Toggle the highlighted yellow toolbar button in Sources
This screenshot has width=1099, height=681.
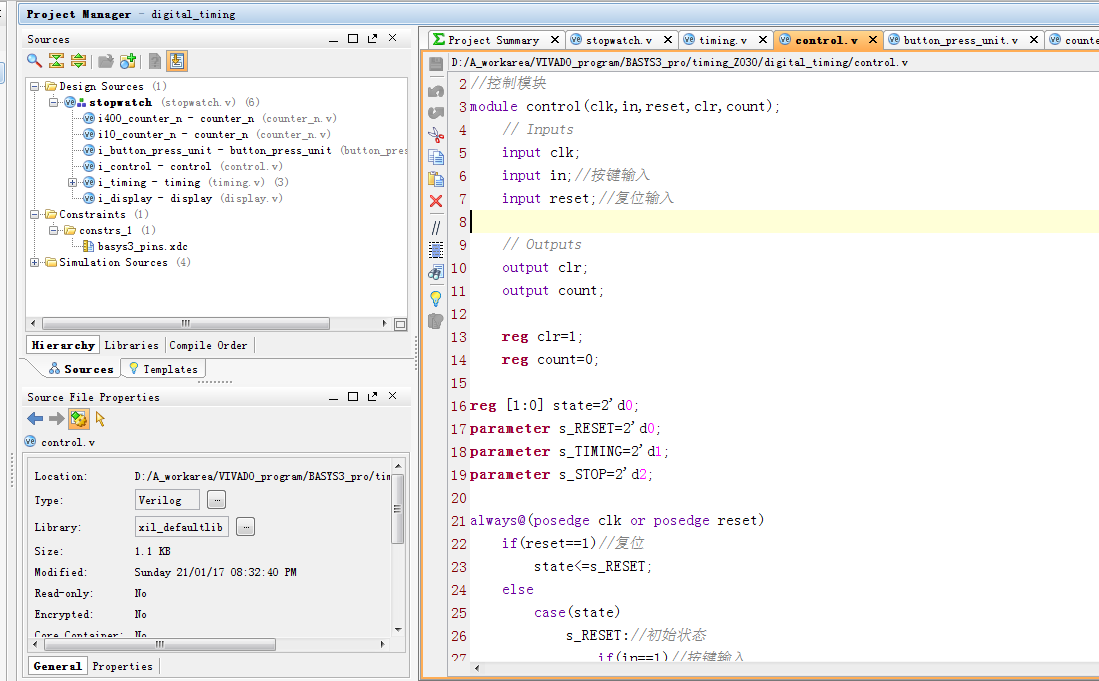pos(176,61)
